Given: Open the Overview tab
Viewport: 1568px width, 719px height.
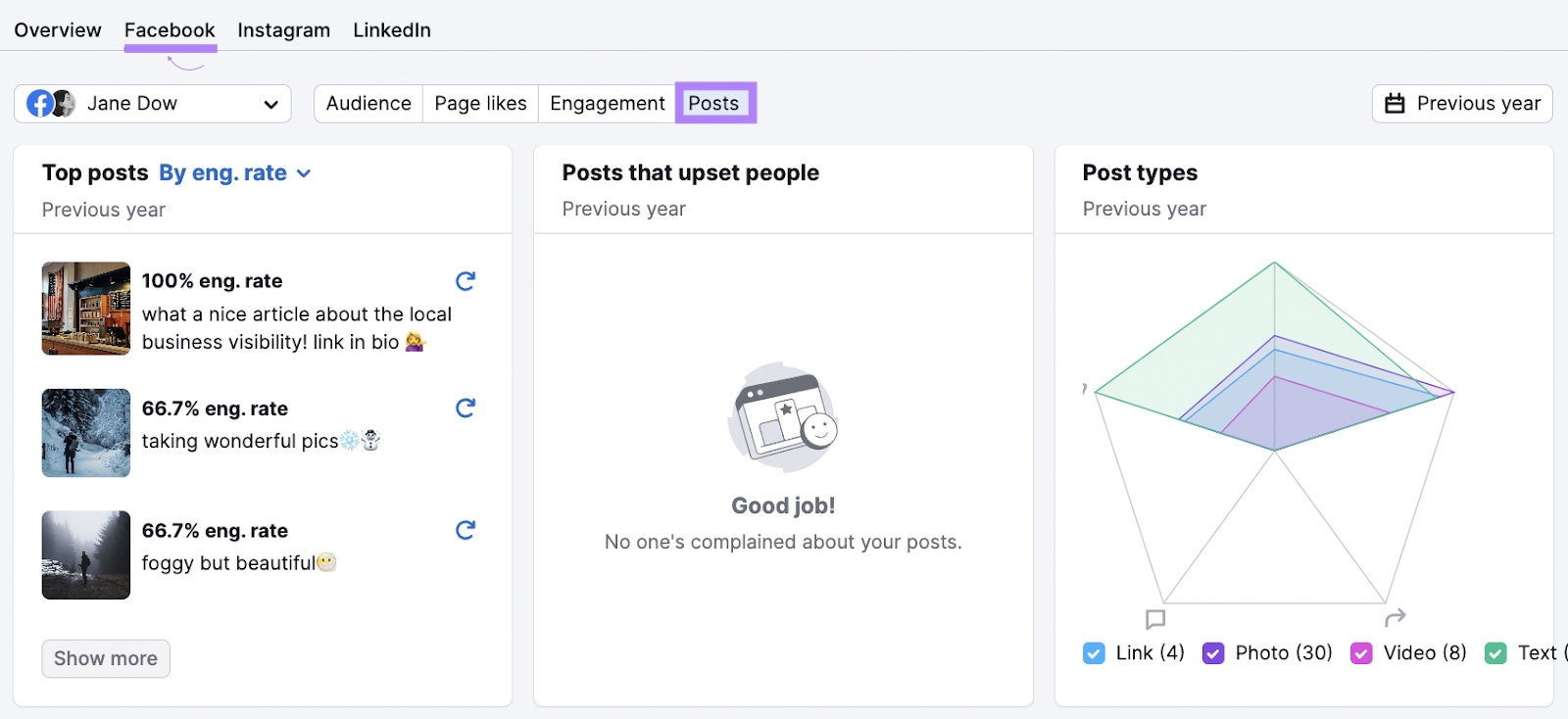Looking at the screenshot, I should click(58, 29).
